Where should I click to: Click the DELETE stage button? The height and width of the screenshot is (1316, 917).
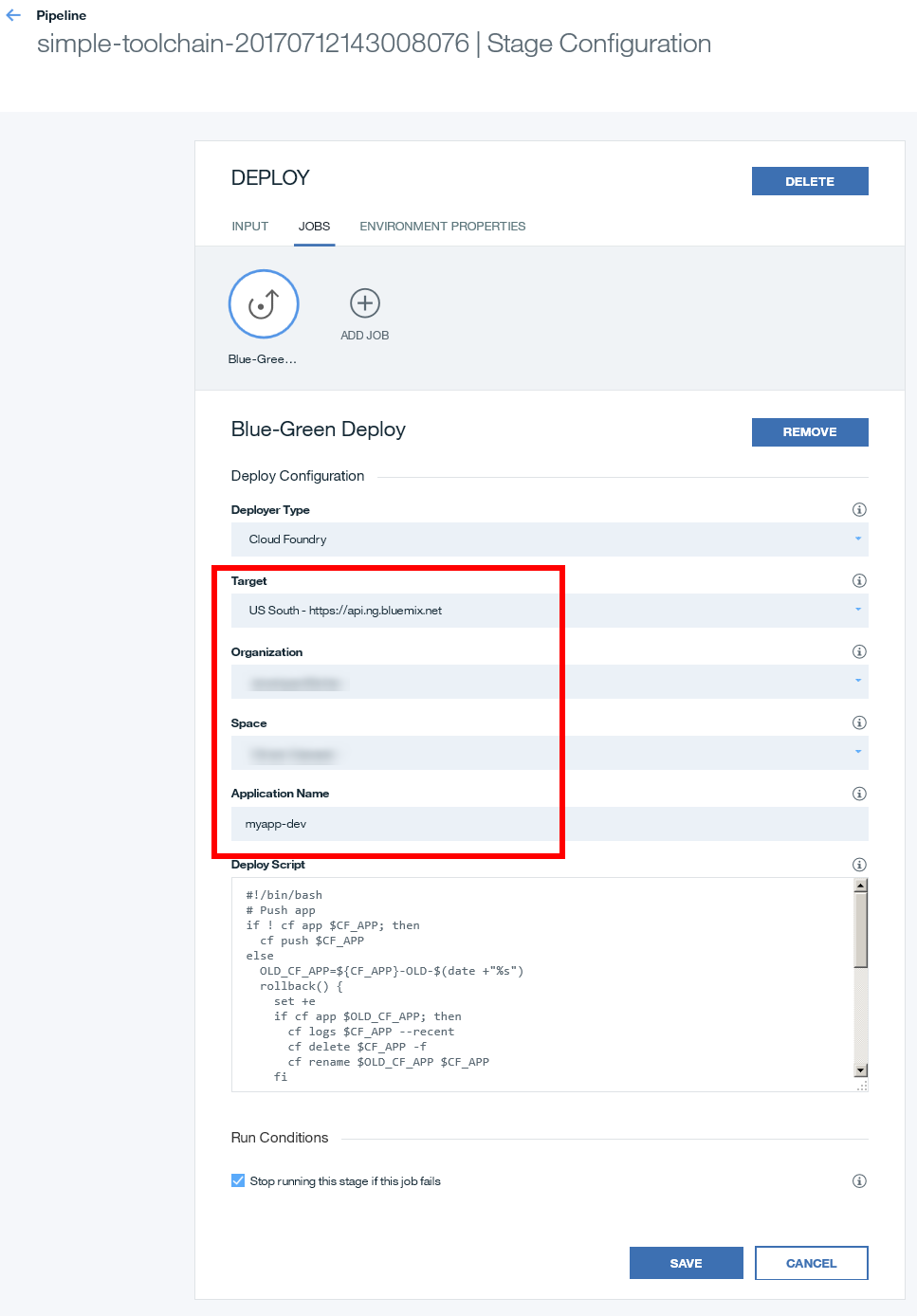pyautogui.click(x=810, y=181)
